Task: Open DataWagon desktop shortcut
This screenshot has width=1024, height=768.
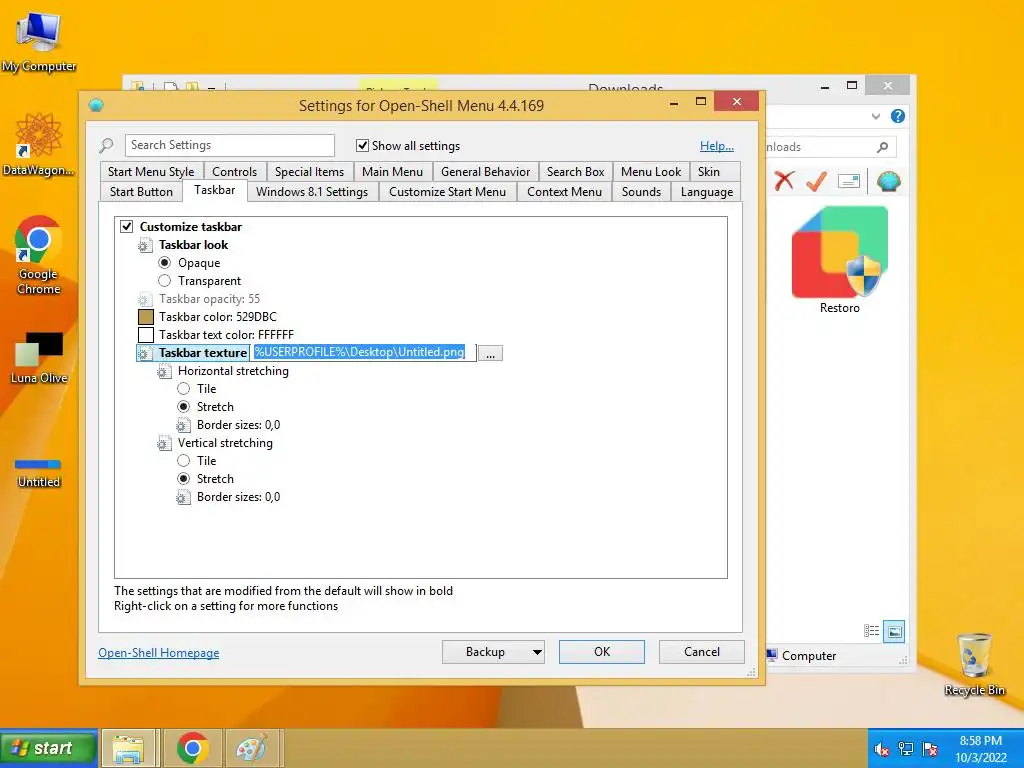Action: 39,144
